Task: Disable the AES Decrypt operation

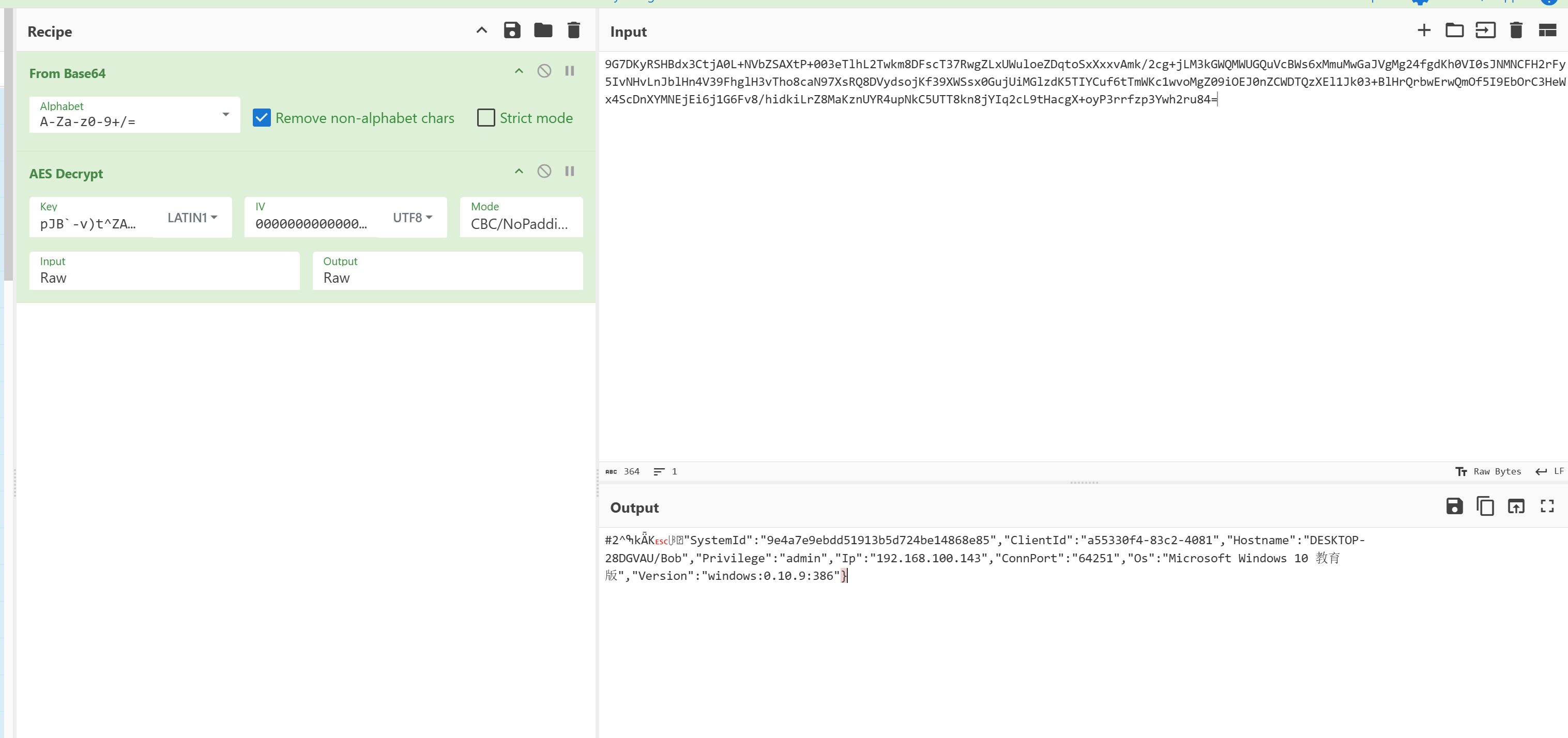Action: click(544, 172)
